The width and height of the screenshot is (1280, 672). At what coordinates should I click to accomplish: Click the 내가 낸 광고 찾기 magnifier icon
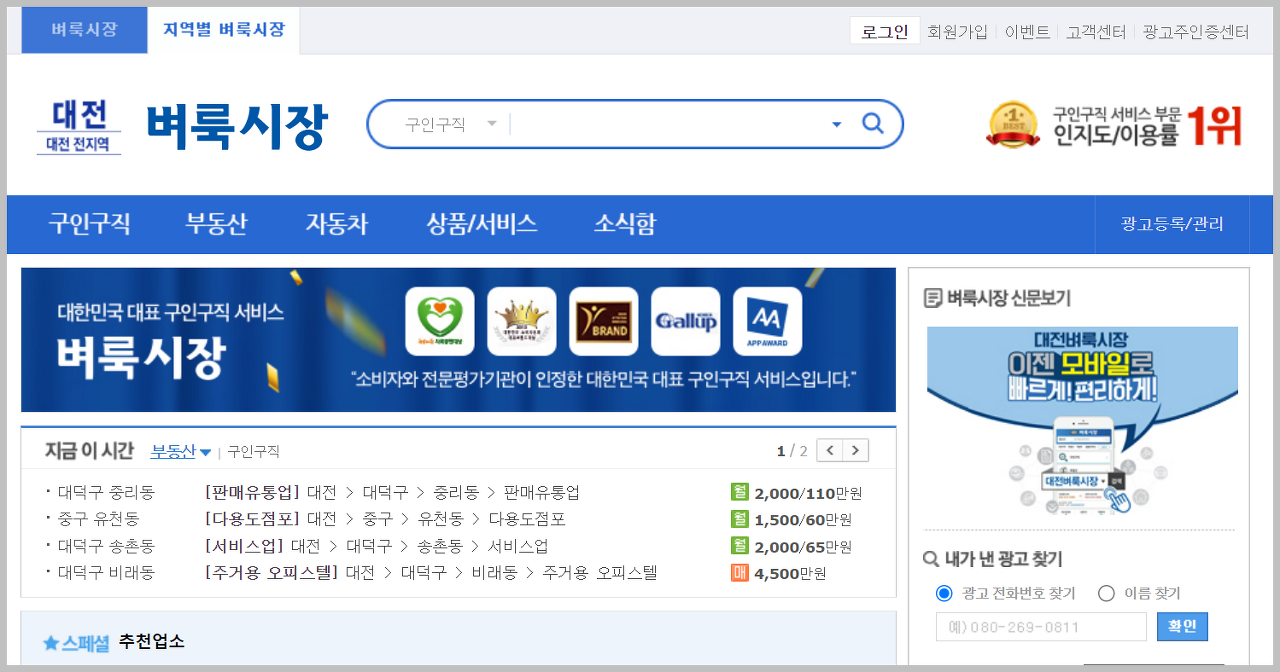tap(931, 560)
